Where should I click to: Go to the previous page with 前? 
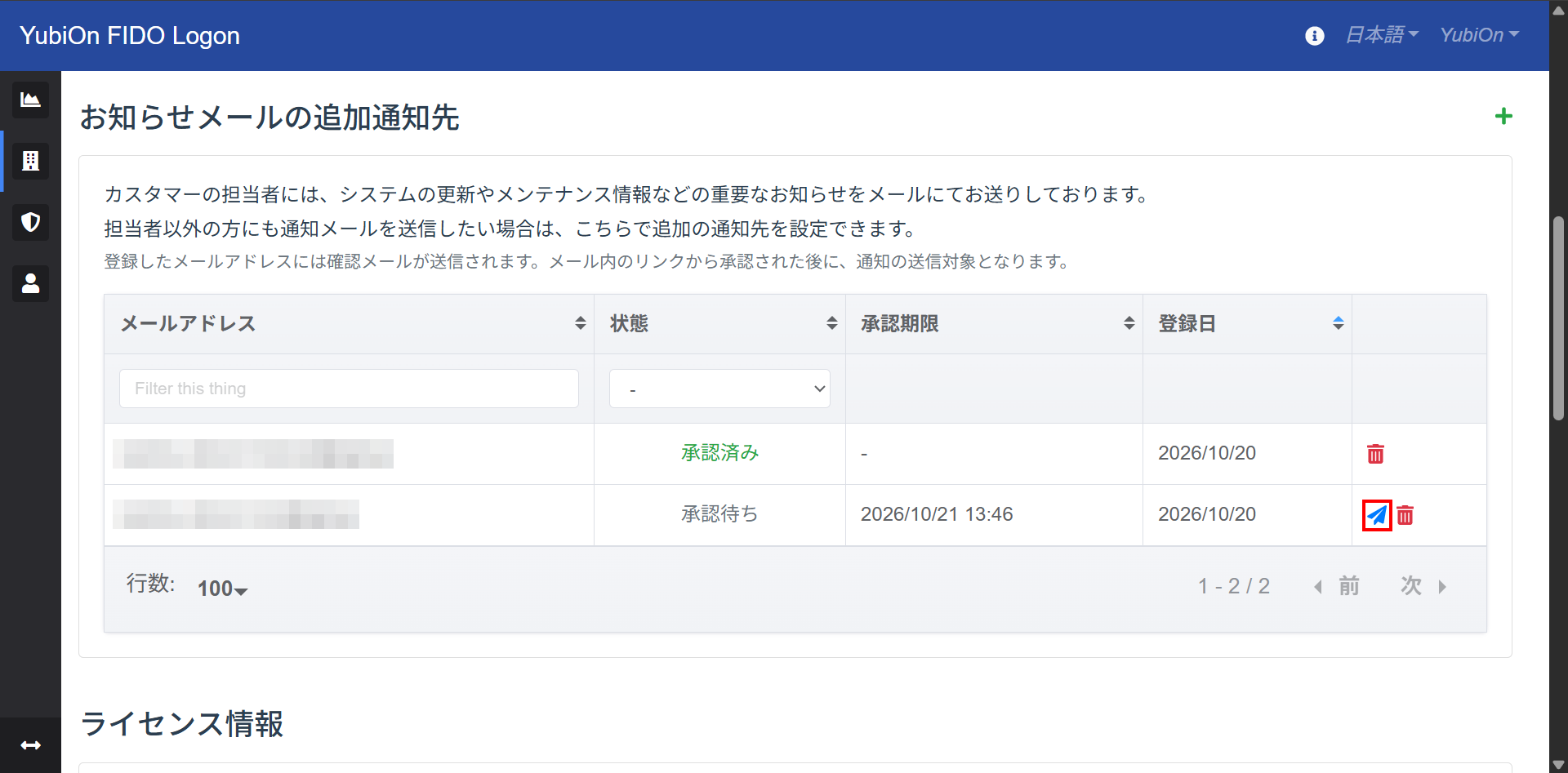coord(1337,586)
